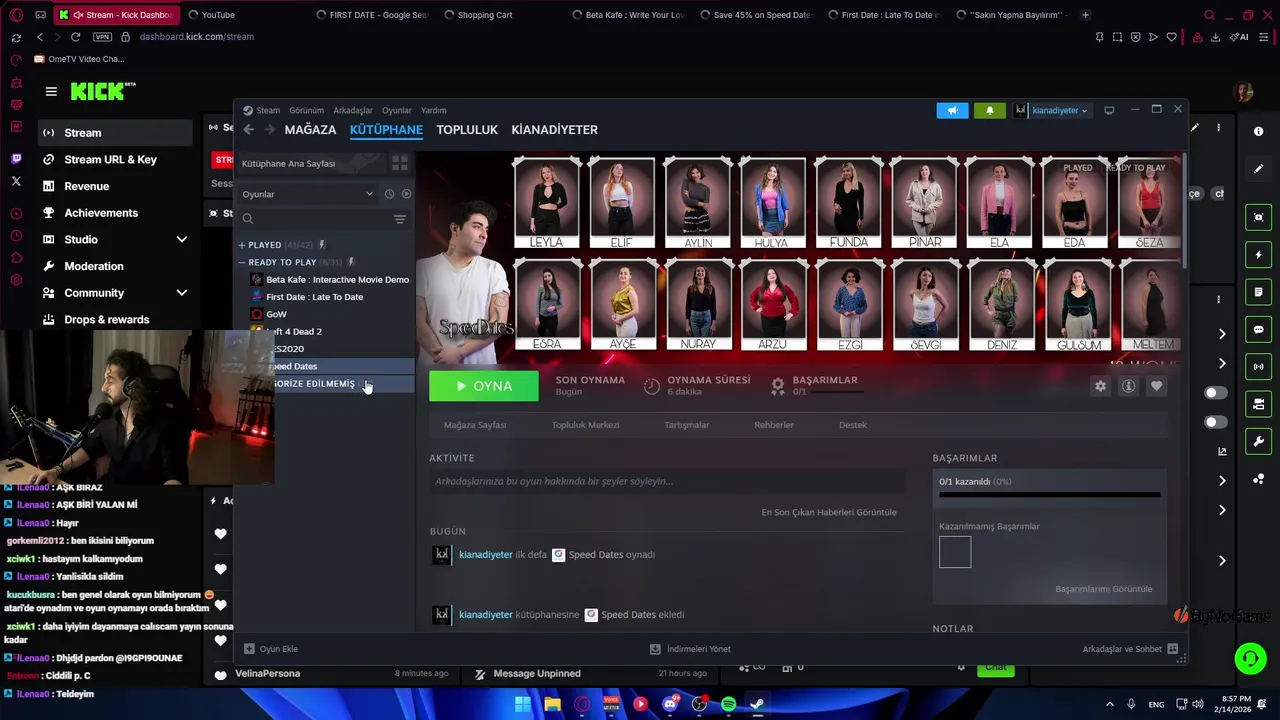Expand Community section in Kick sidebar
The image size is (1280, 720).
point(181,293)
